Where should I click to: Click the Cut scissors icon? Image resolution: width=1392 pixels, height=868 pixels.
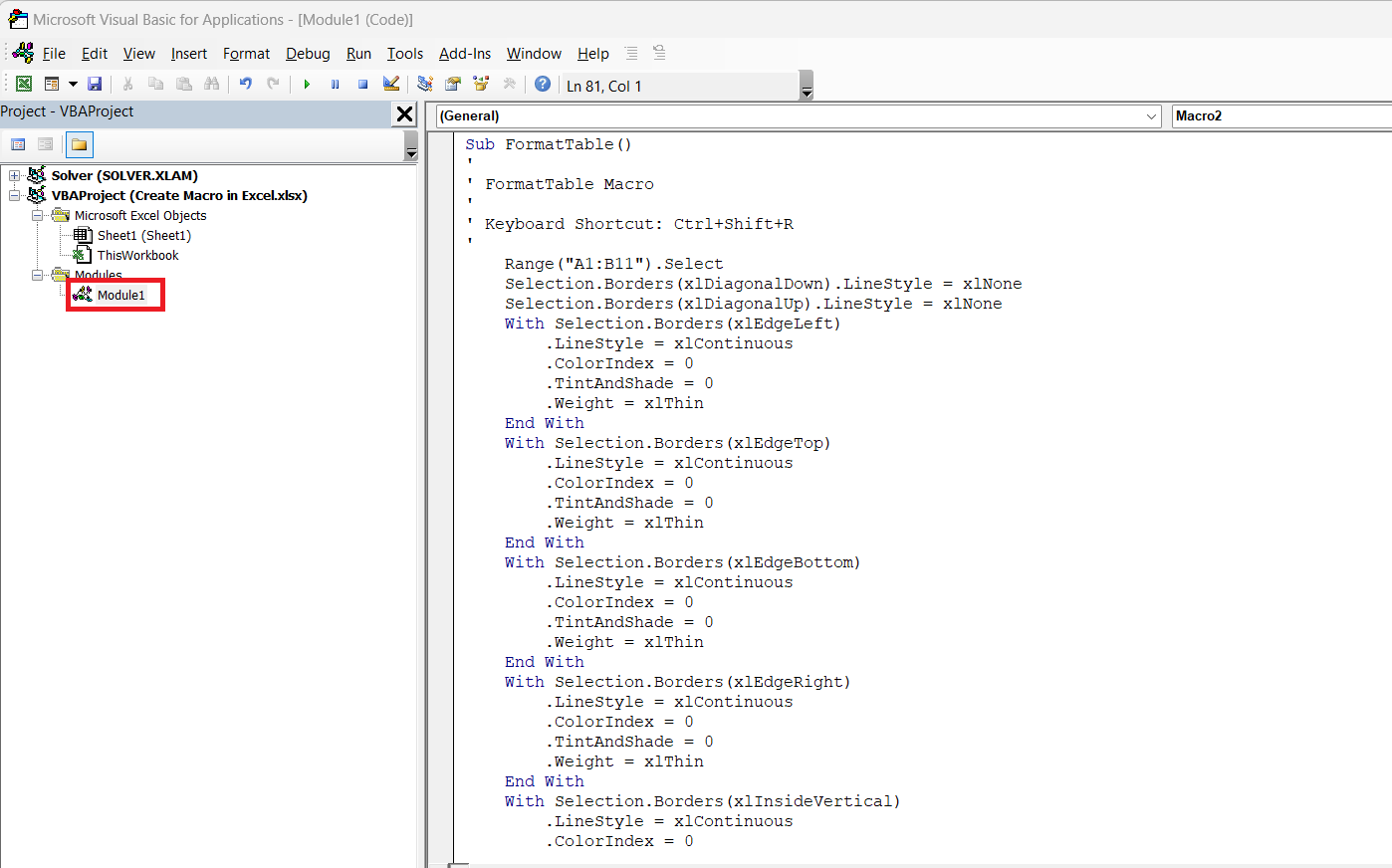pyautogui.click(x=127, y=85)
